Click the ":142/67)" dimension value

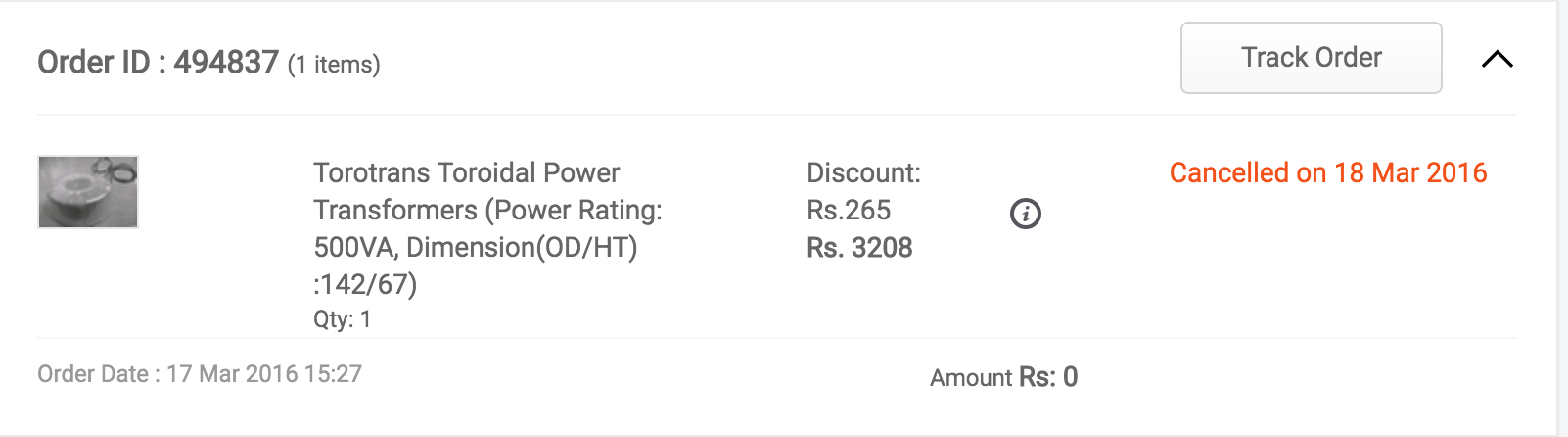coord(365,284)
